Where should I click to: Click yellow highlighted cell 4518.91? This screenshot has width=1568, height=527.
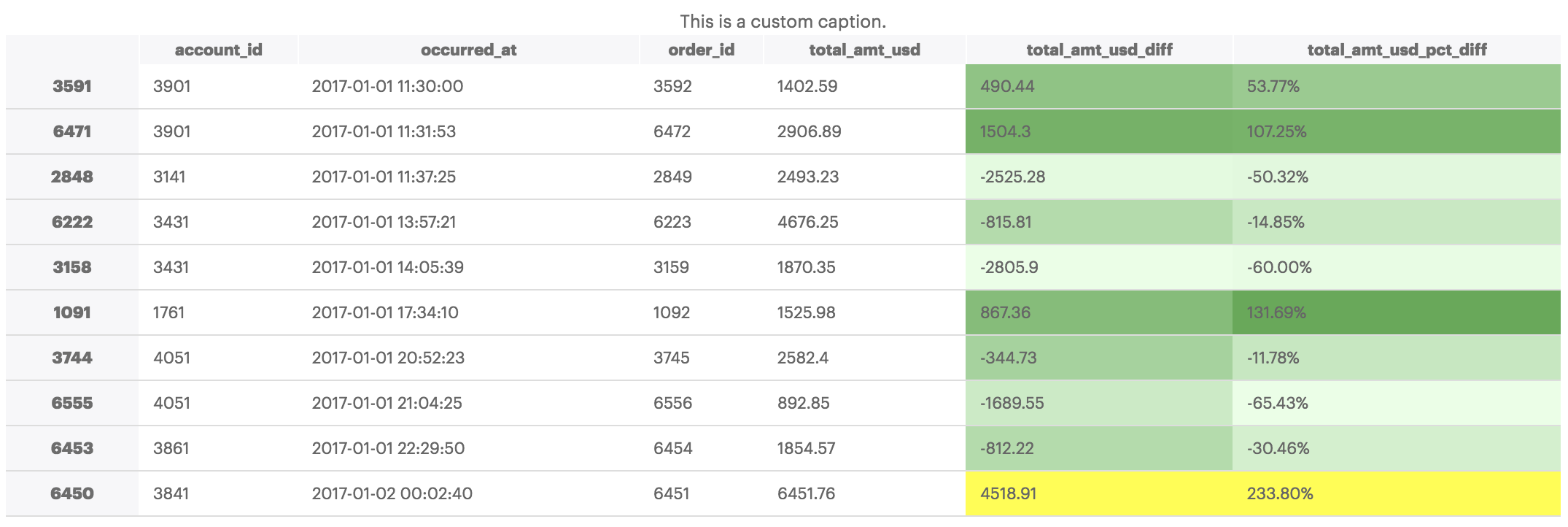[1008, 493]
